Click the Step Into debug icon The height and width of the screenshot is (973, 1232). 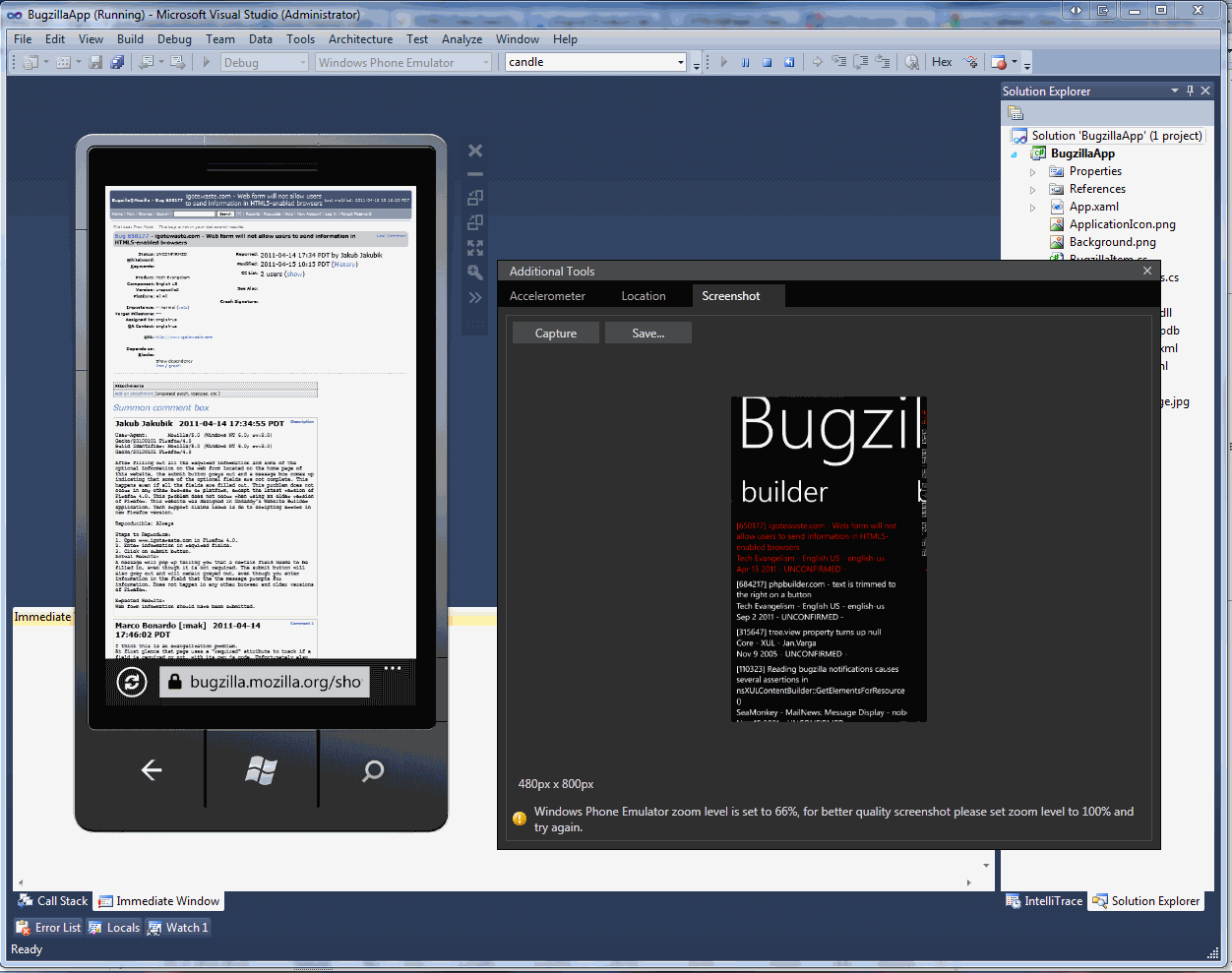pos(839,62)
